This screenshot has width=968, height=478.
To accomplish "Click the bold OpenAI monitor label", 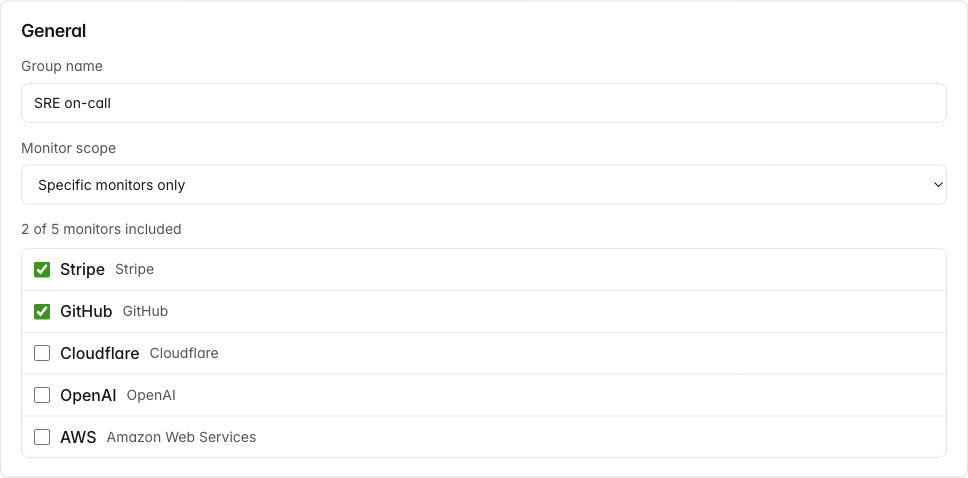I will [88, 396].
